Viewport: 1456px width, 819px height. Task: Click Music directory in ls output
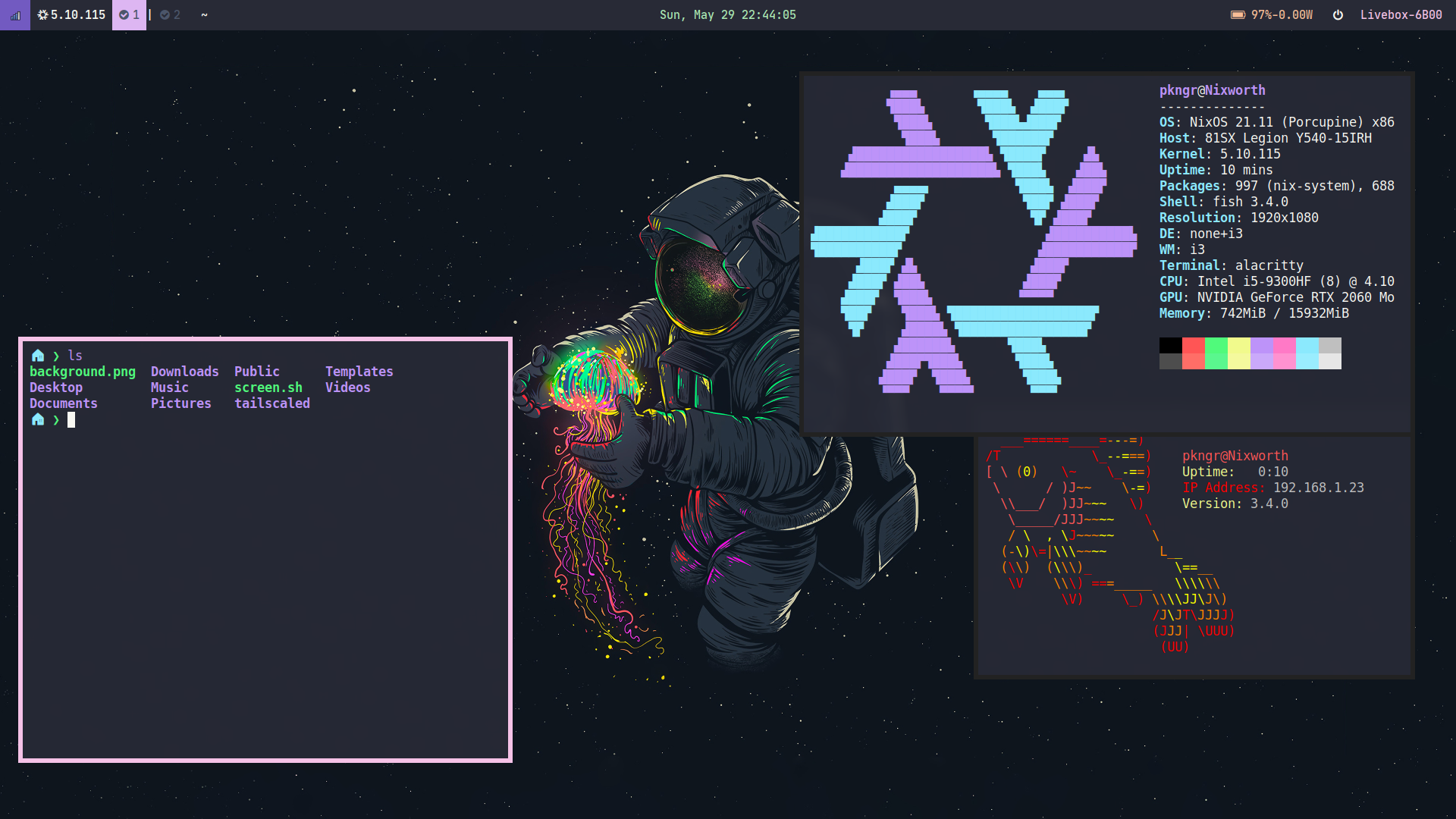click(x=169, y=388)
